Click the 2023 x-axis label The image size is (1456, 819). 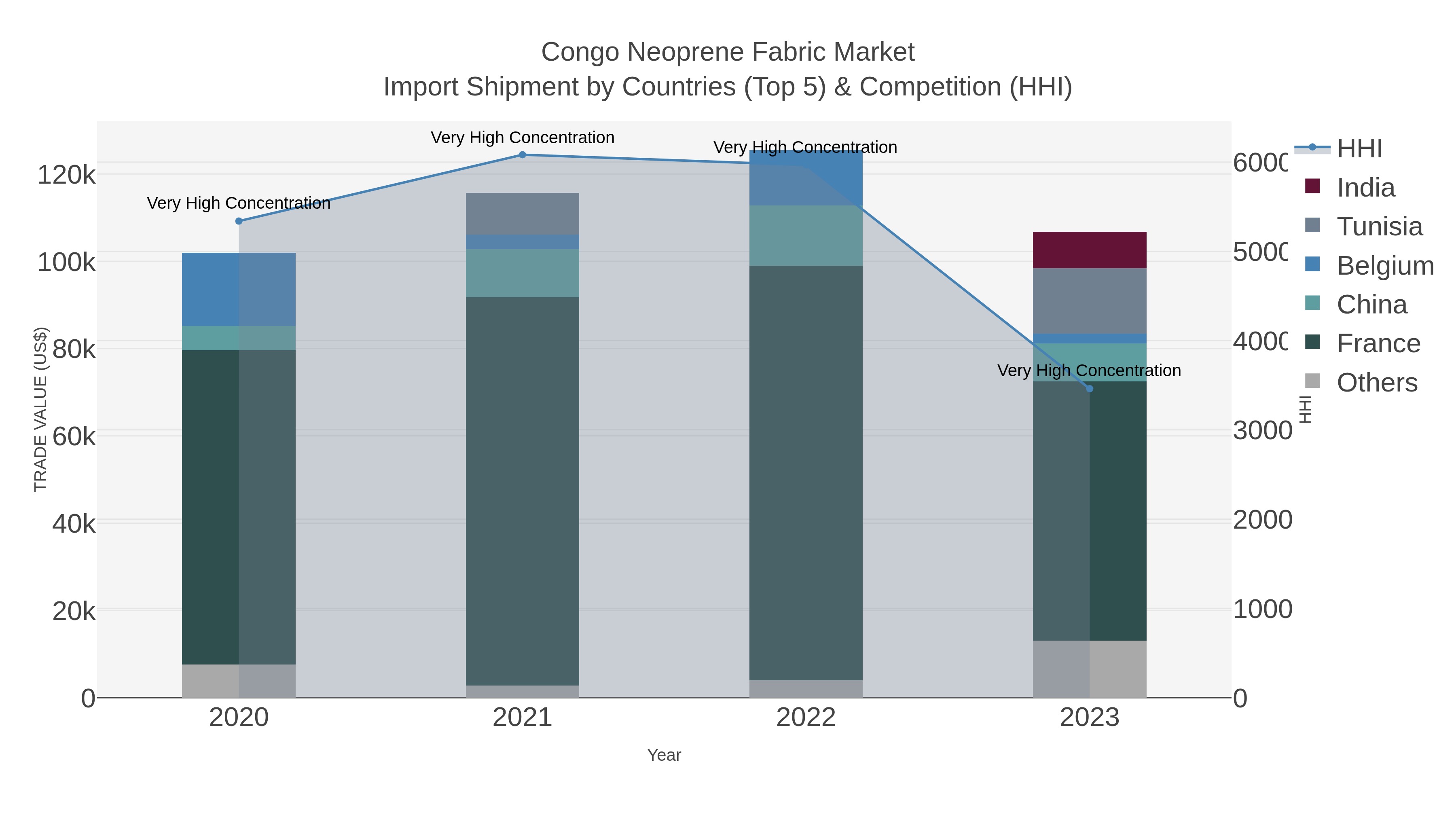click(1090, 718)
